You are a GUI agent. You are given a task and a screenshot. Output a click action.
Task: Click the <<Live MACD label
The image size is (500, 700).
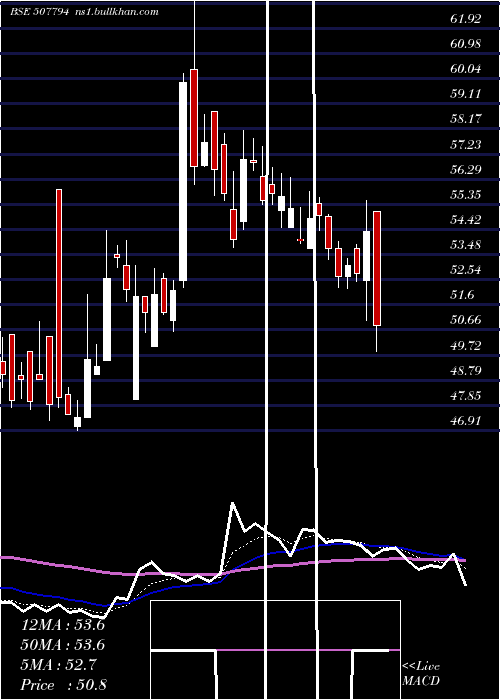421,673
